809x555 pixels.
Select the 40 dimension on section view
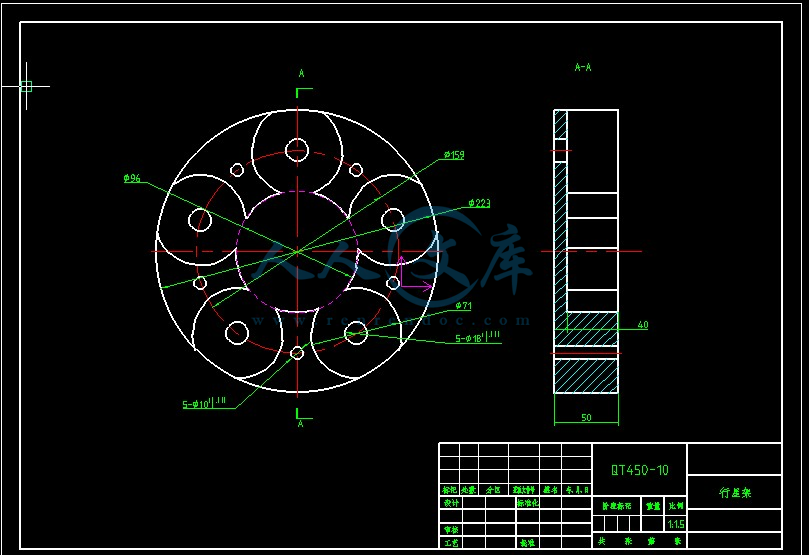(x=642, y=325)
